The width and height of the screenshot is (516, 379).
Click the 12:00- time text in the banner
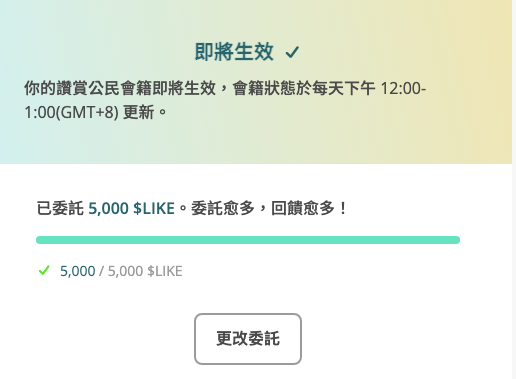[403, 89]
